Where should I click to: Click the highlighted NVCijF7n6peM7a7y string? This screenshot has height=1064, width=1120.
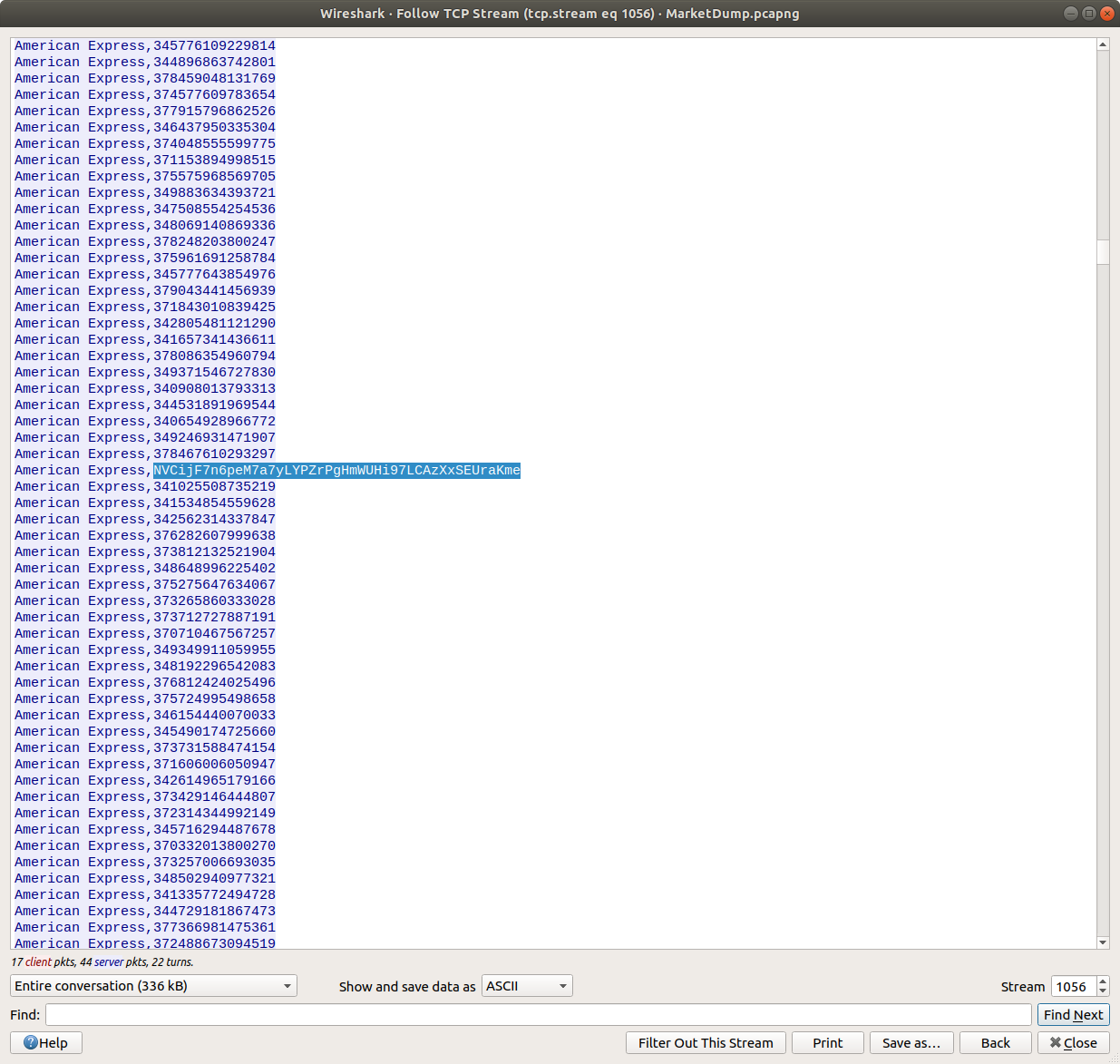click(x=336, y=471)
